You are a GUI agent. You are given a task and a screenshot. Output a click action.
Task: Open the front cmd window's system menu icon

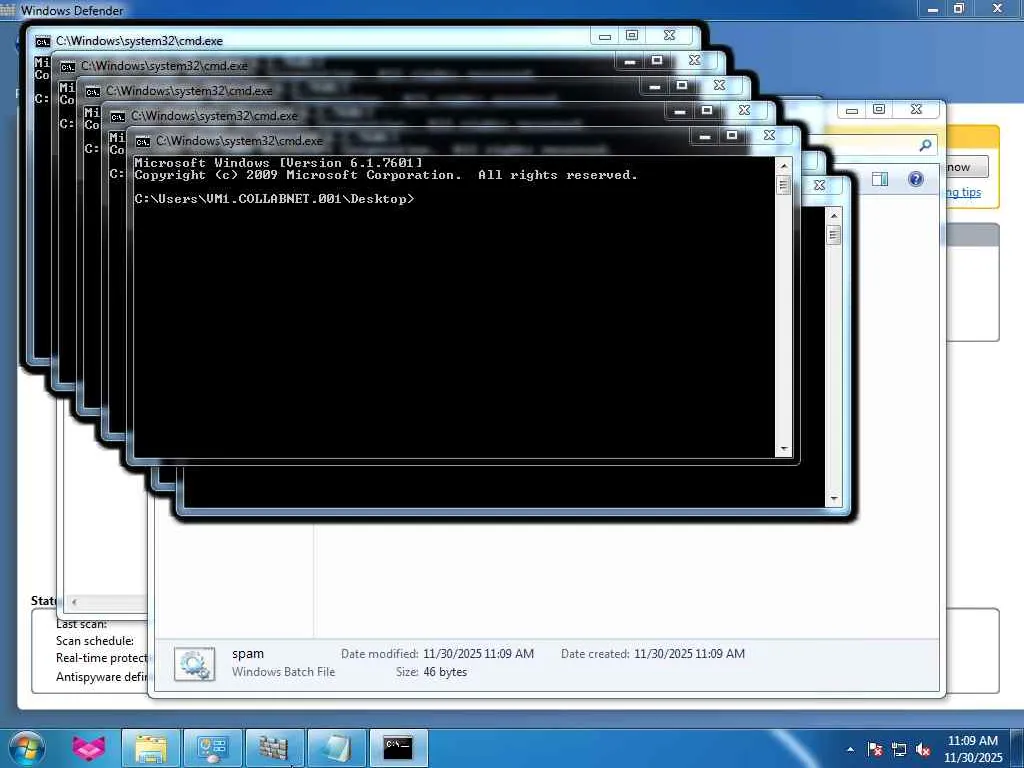tap(143, 141)
